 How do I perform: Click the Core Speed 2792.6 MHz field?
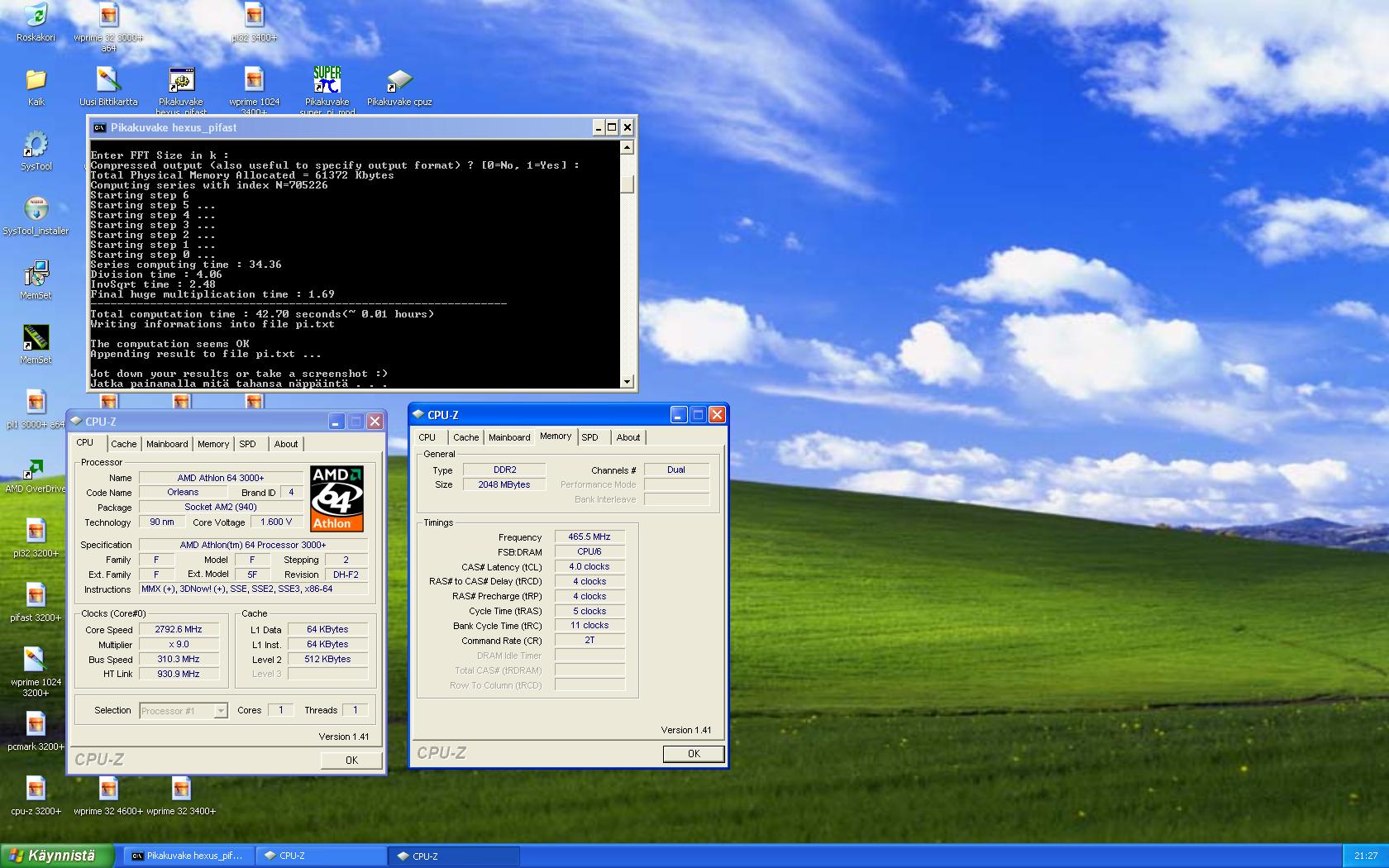[179, 629]
